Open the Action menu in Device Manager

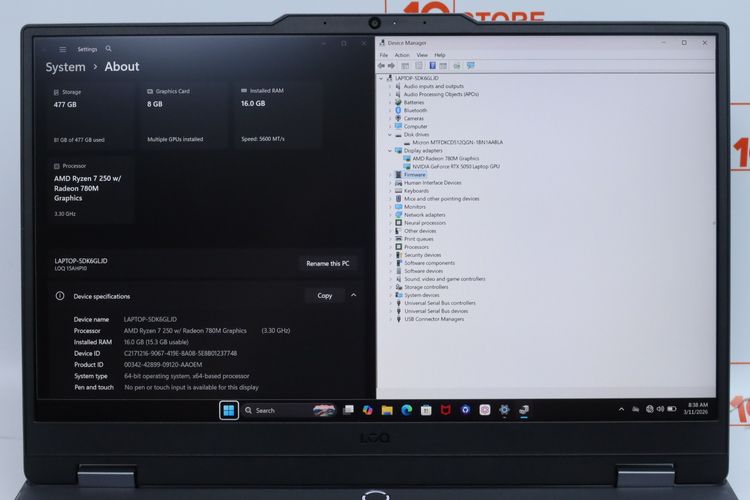(402, 55)
